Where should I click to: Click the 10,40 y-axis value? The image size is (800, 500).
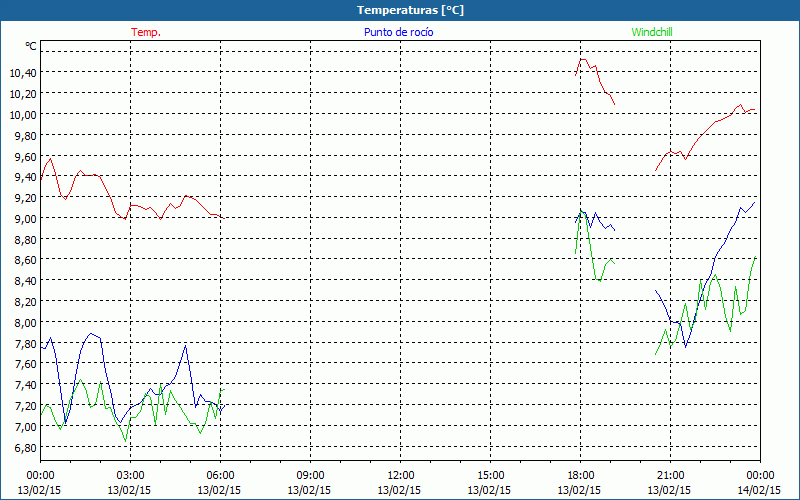point(23,73)
